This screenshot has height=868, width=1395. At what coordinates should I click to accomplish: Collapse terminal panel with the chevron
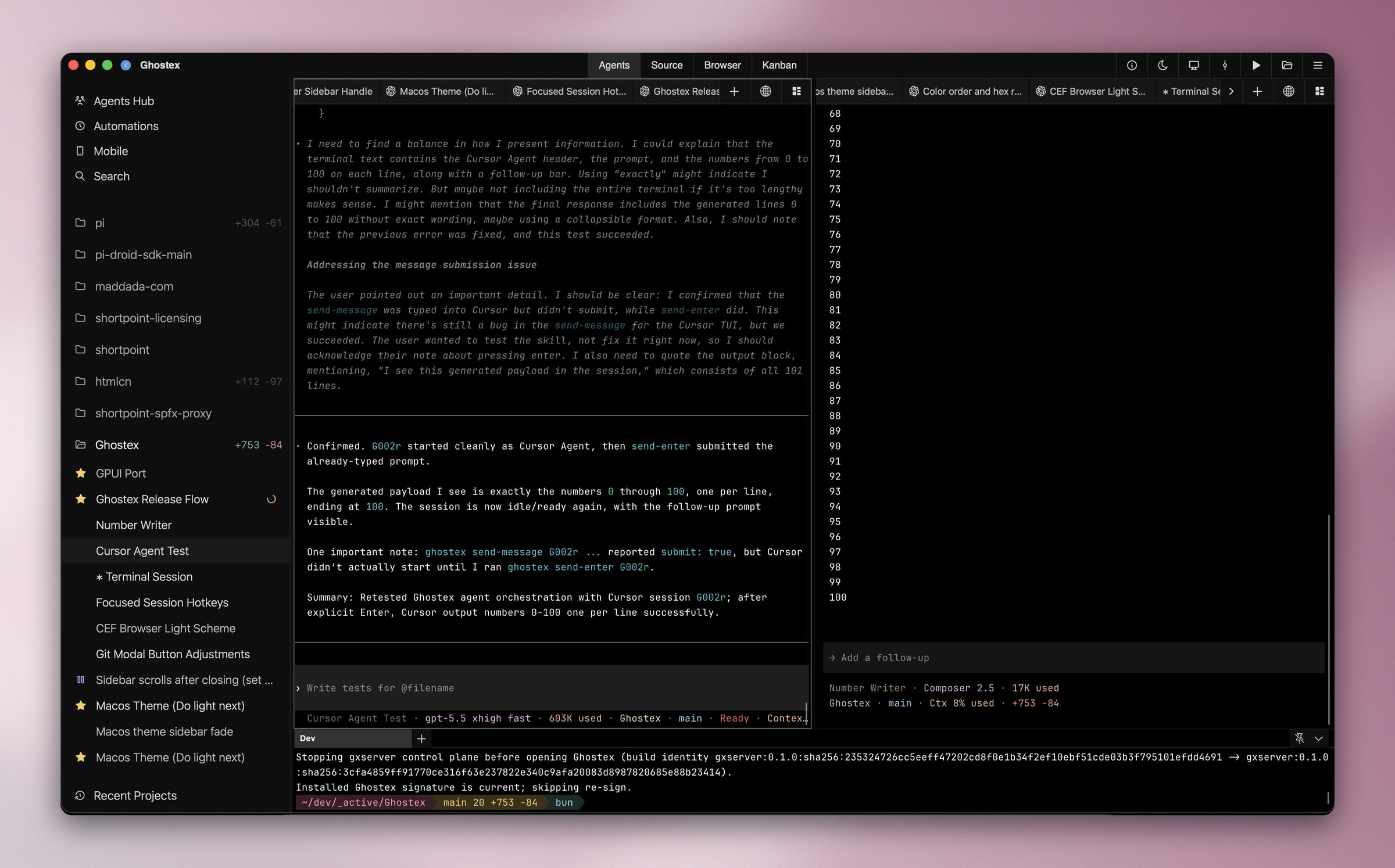(x=1319, y=738)
